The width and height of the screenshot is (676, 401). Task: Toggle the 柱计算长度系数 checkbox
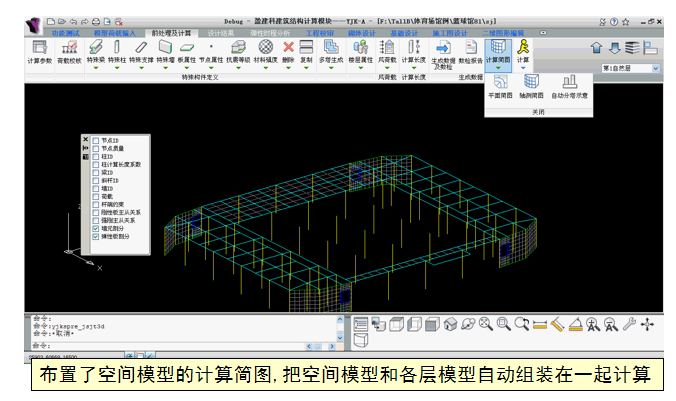point(96,165)
